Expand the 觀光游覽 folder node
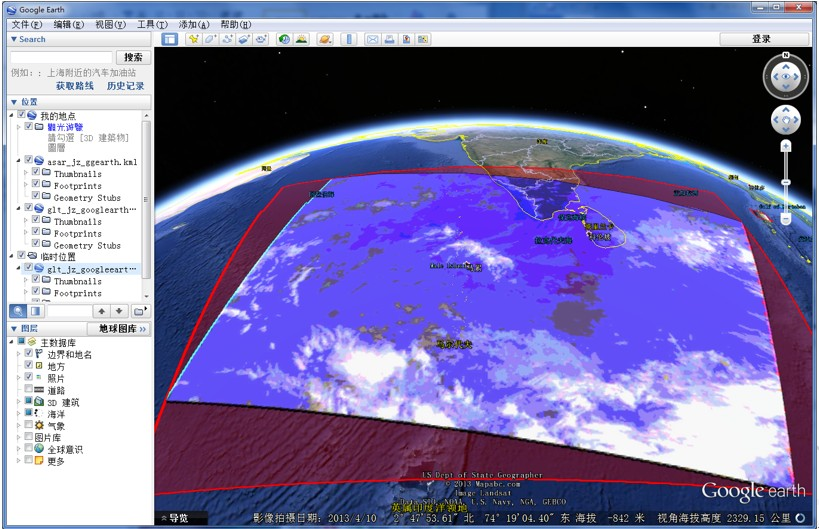 pos(18,127)
